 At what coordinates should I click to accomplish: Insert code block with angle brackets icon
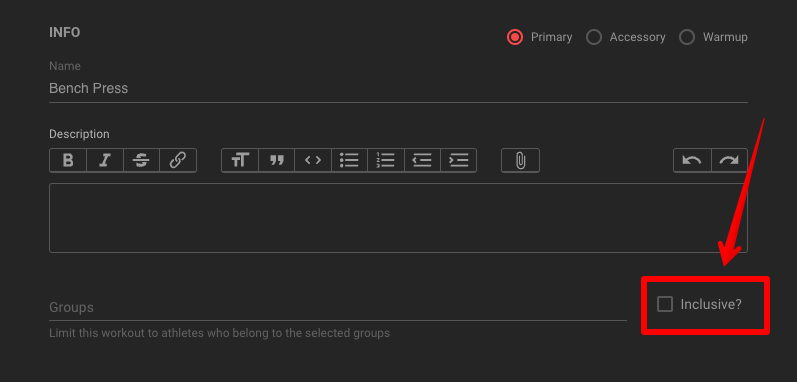313,161
